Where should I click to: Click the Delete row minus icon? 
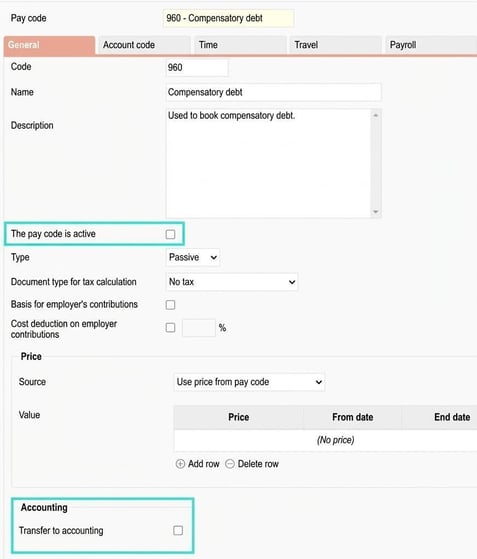tap(230, 464)
